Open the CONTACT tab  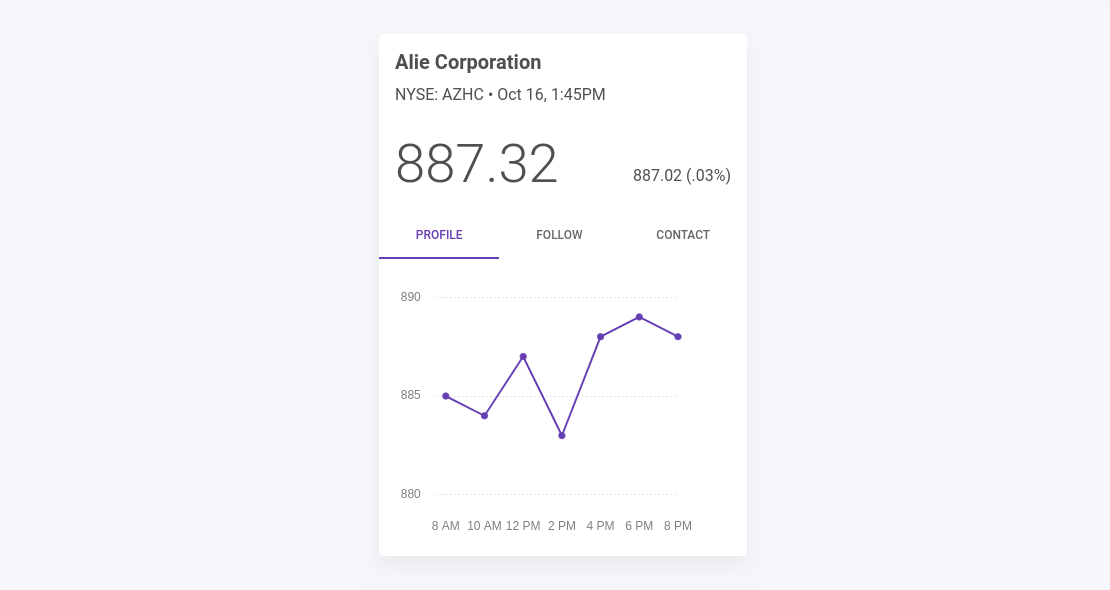683,235
